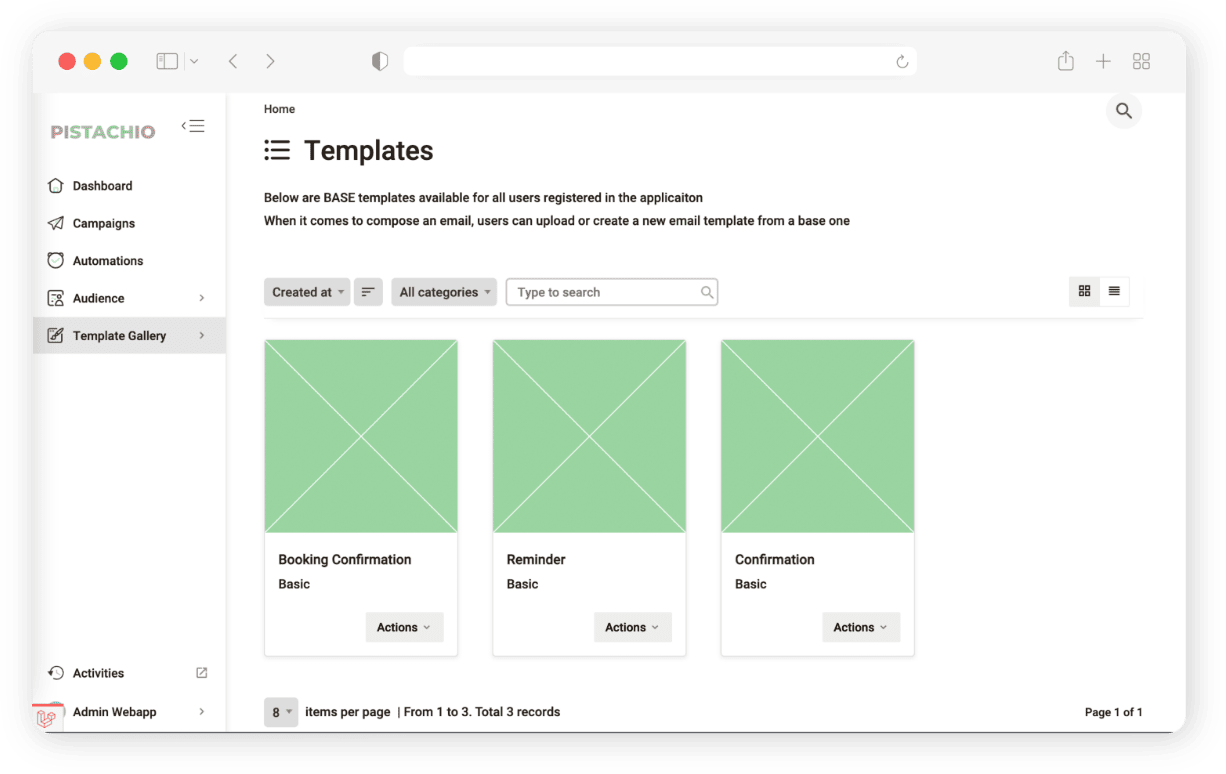Go to Campaigns in the sidebar

coord(103,223)
